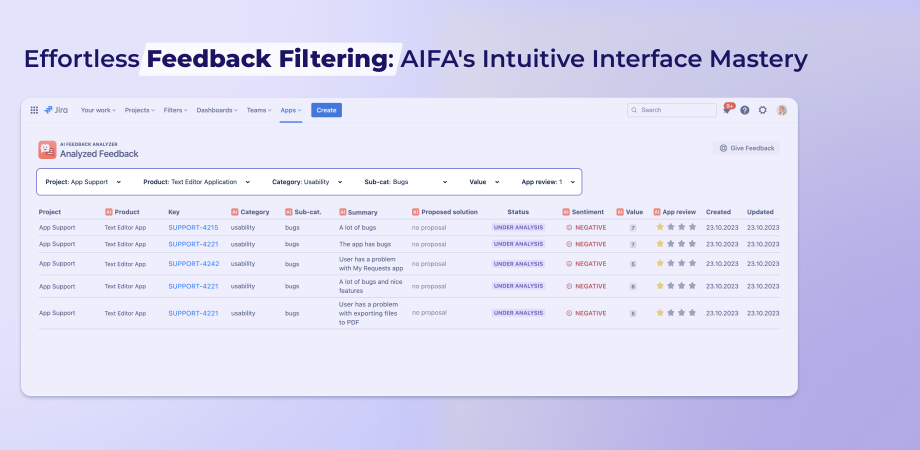
Task: Click the Give Feedback button
Action: pos(746,148)
